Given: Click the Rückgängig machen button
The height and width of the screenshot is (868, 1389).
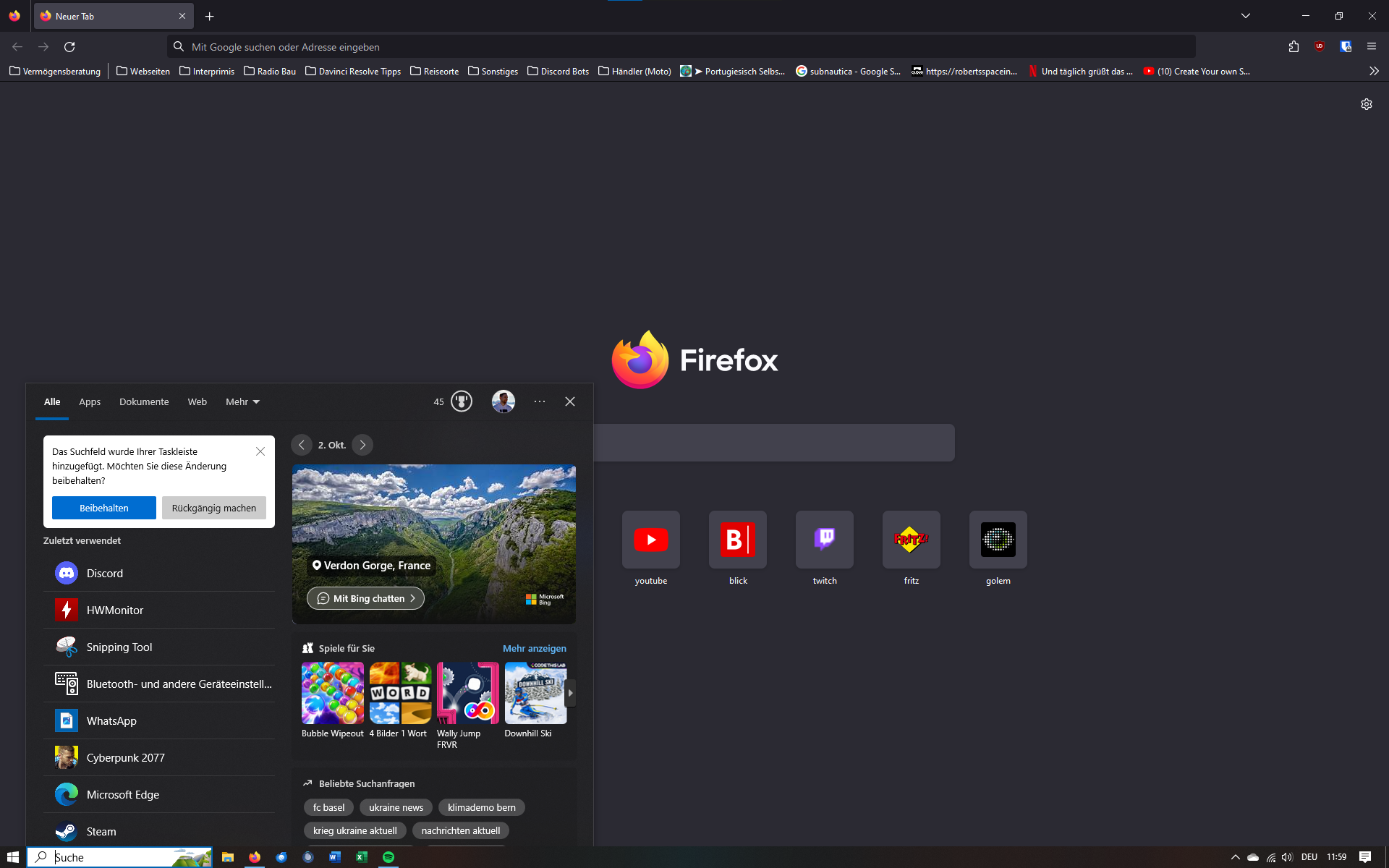Looking at the screenshot, I should [x=213, y=508].
